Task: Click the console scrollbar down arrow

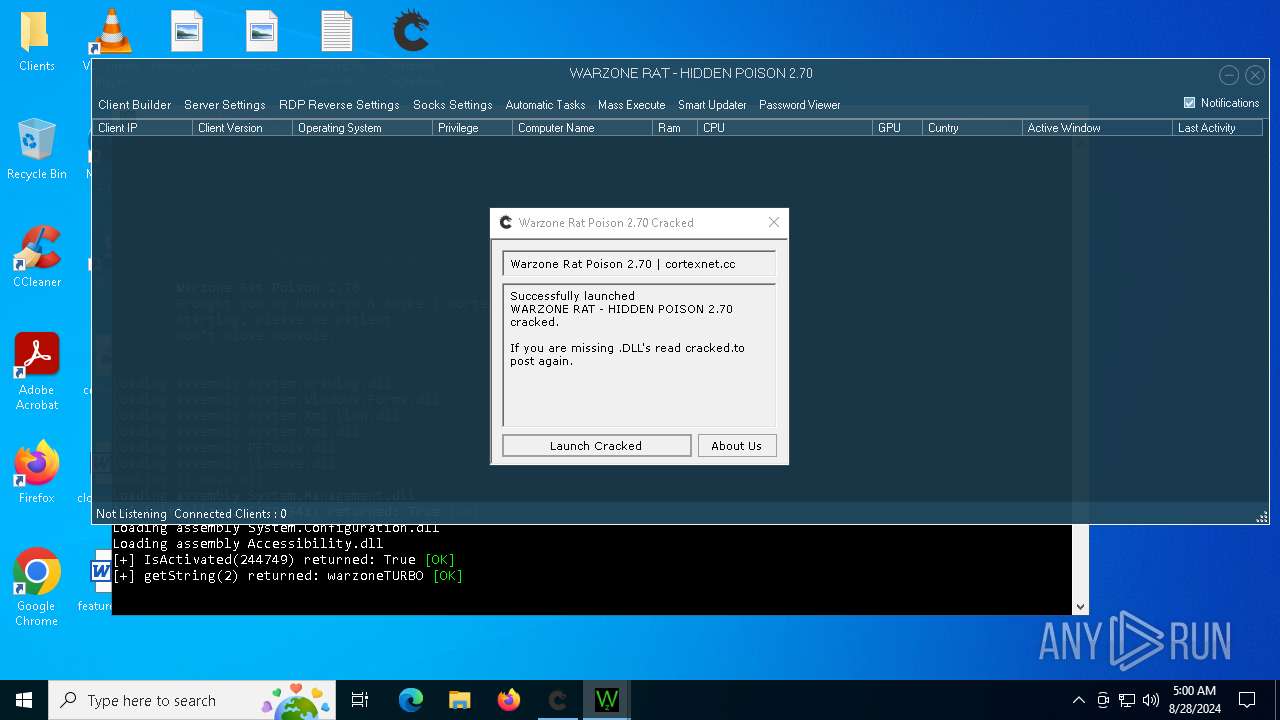Action: [1080, 606]
